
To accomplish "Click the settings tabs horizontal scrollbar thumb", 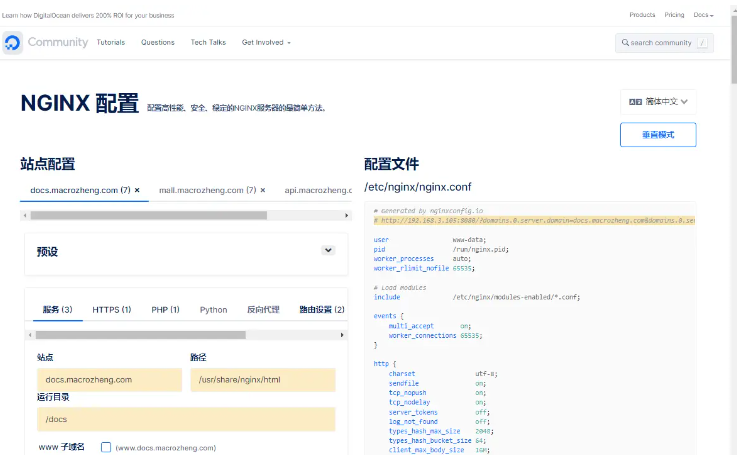I will (x=141, y=335).
